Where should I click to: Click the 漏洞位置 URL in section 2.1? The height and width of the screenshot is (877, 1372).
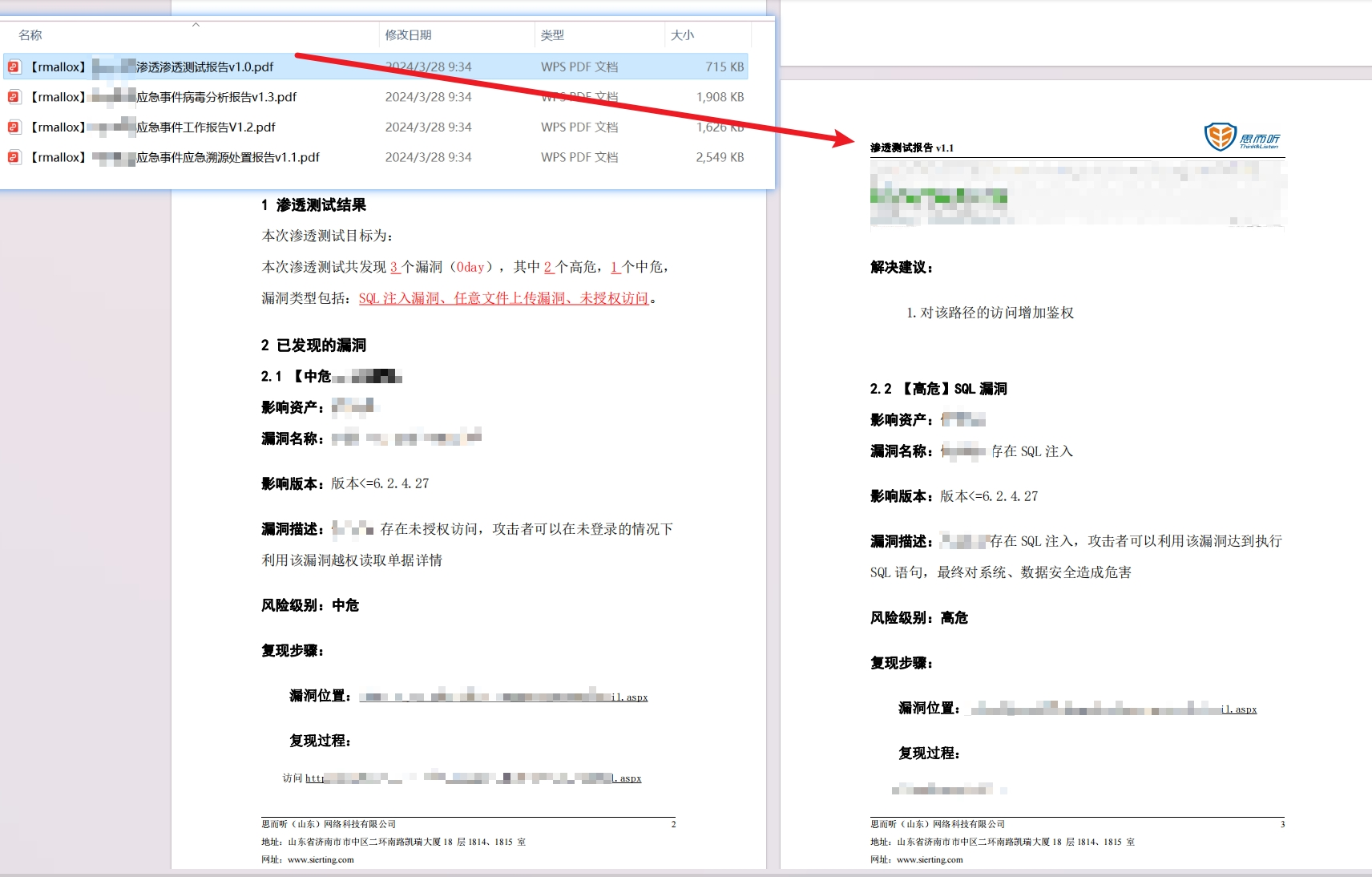tap(503, 697)
